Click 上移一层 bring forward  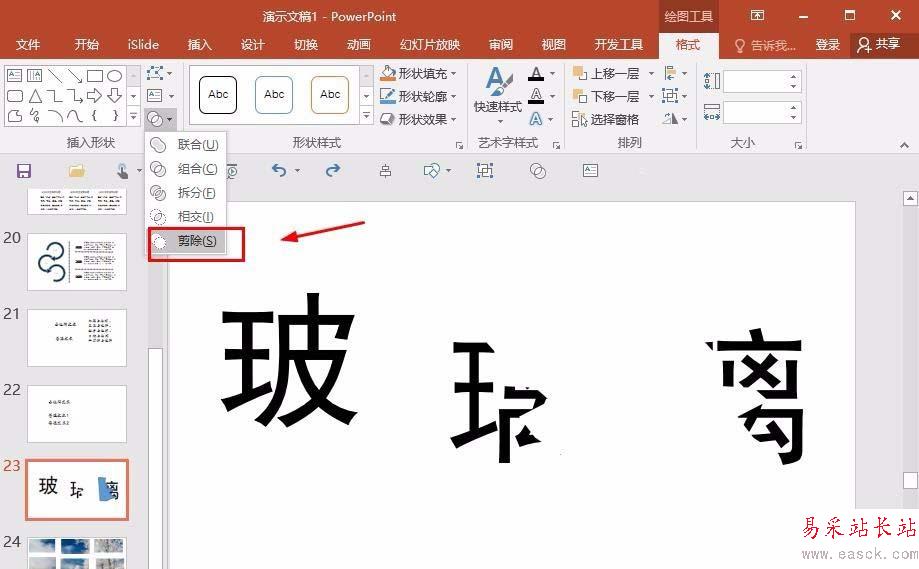tap(606, 73)
